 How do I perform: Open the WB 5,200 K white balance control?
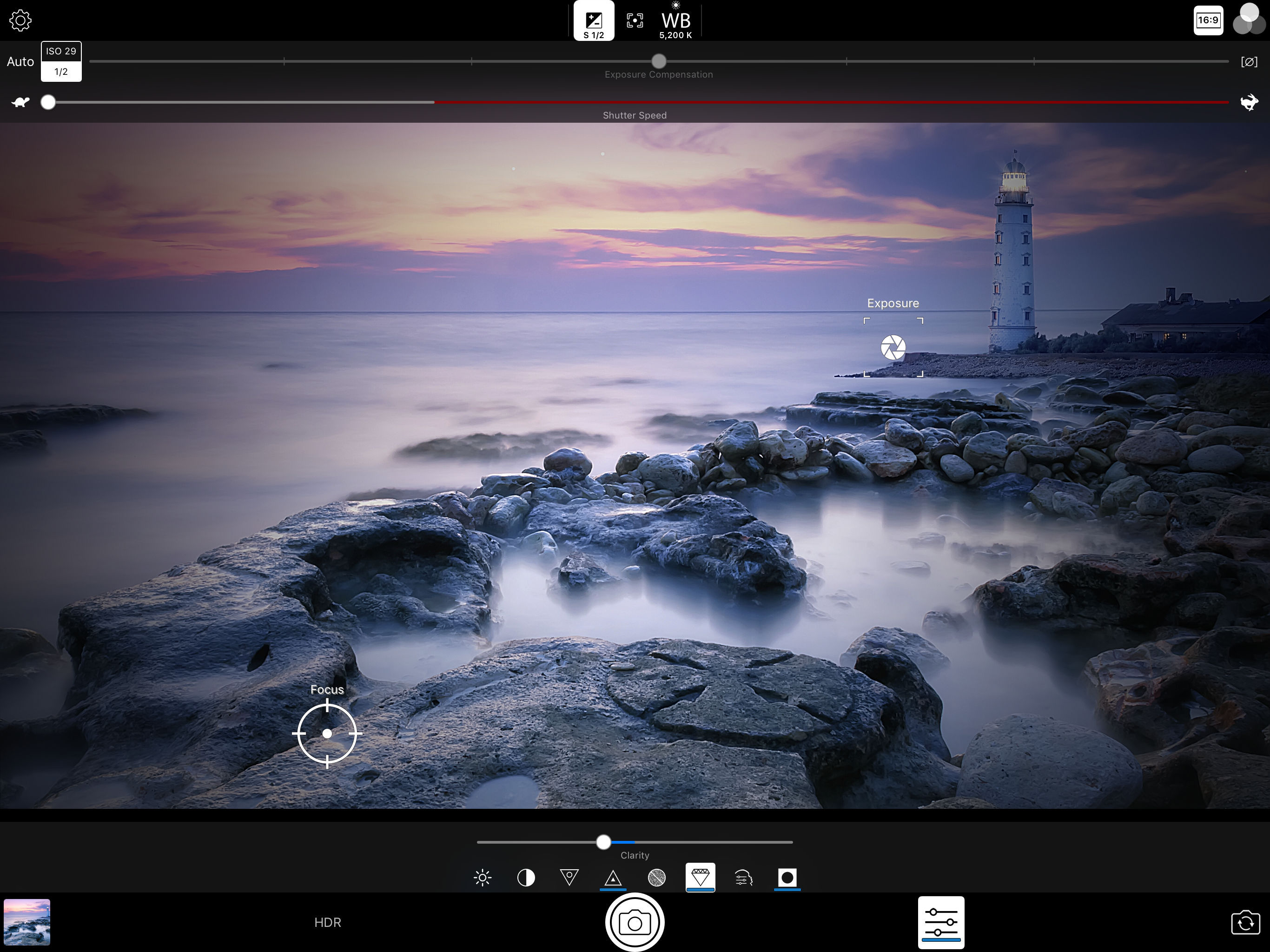[676, 23]
